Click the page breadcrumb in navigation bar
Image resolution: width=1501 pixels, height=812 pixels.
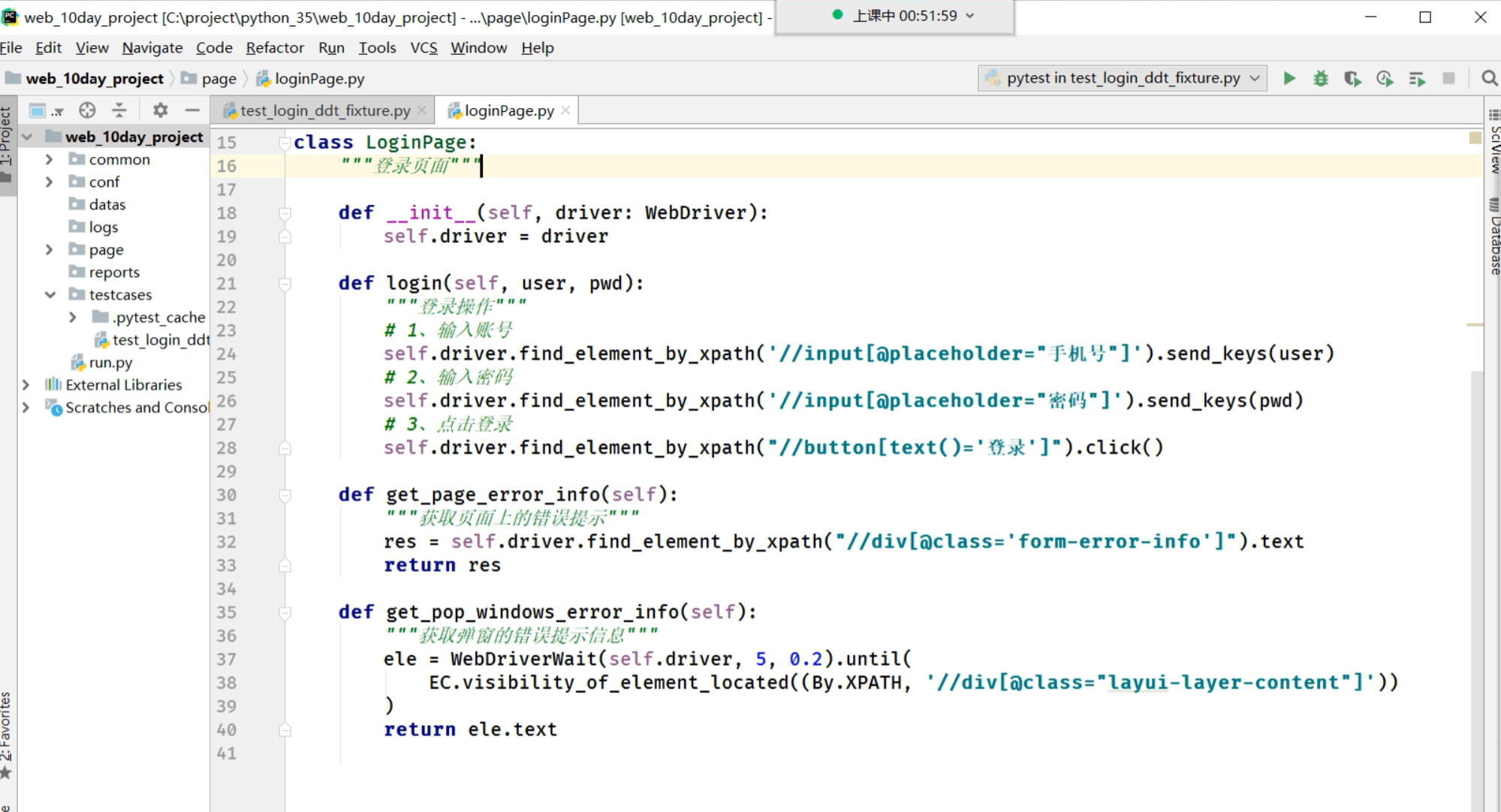tap(219, 79)
